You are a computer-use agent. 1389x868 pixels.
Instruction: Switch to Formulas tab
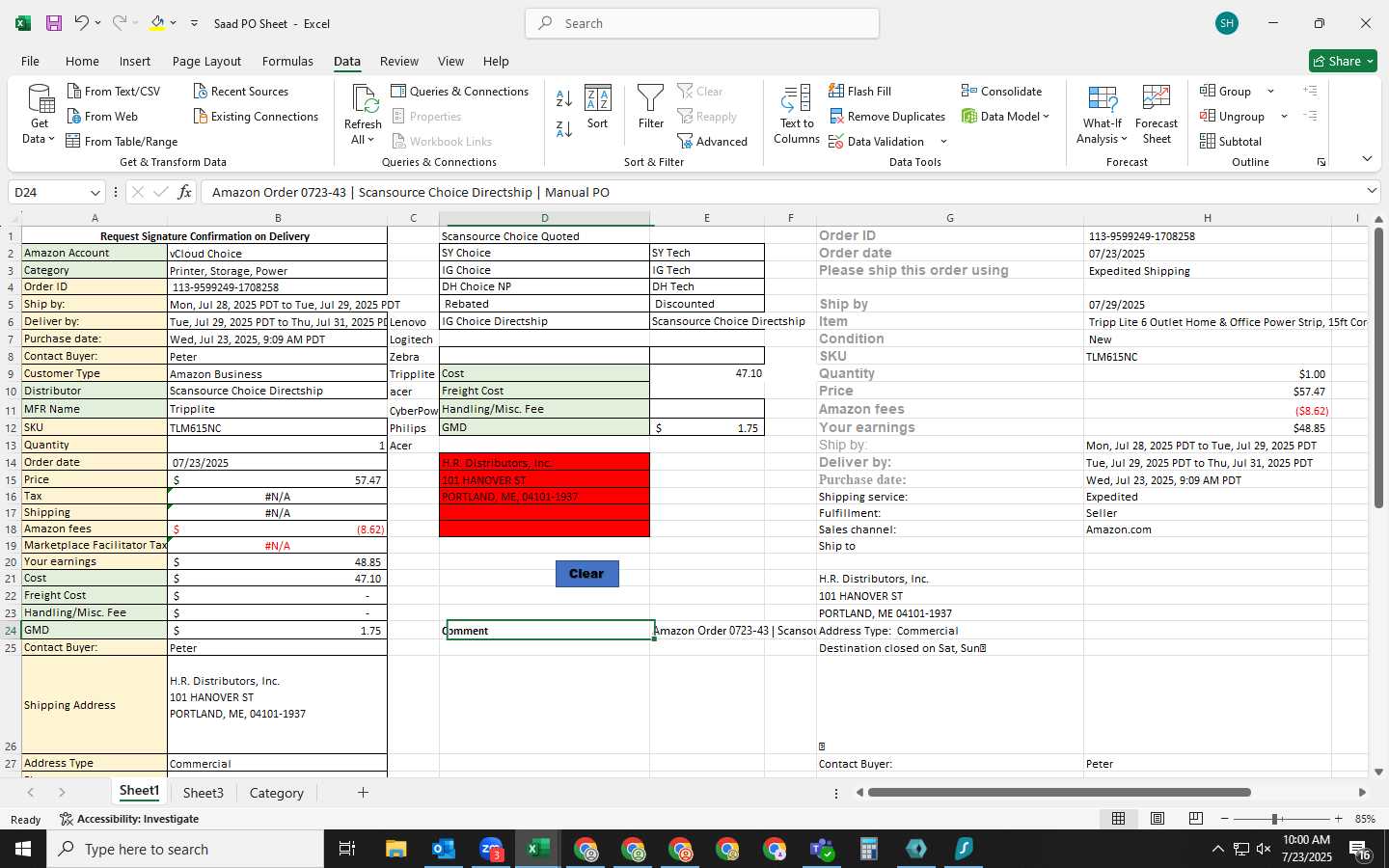coord(287,61)
